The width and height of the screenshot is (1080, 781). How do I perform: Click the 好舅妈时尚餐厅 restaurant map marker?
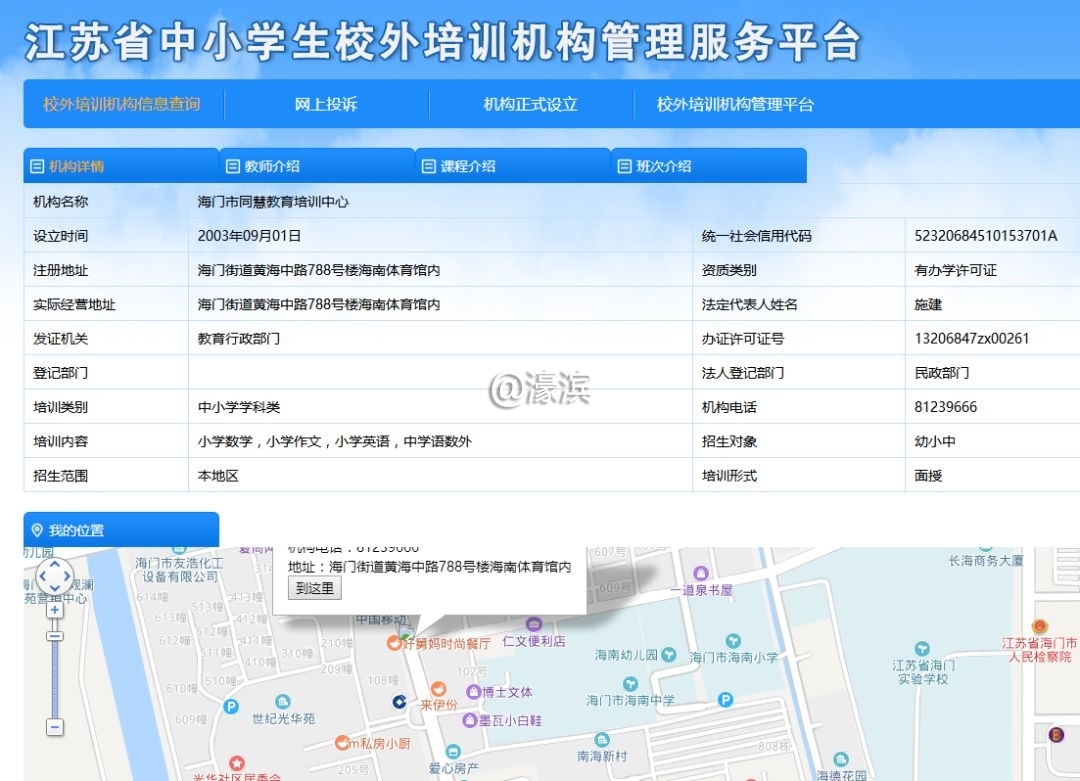pyautogui.click(x=394, y=644)
